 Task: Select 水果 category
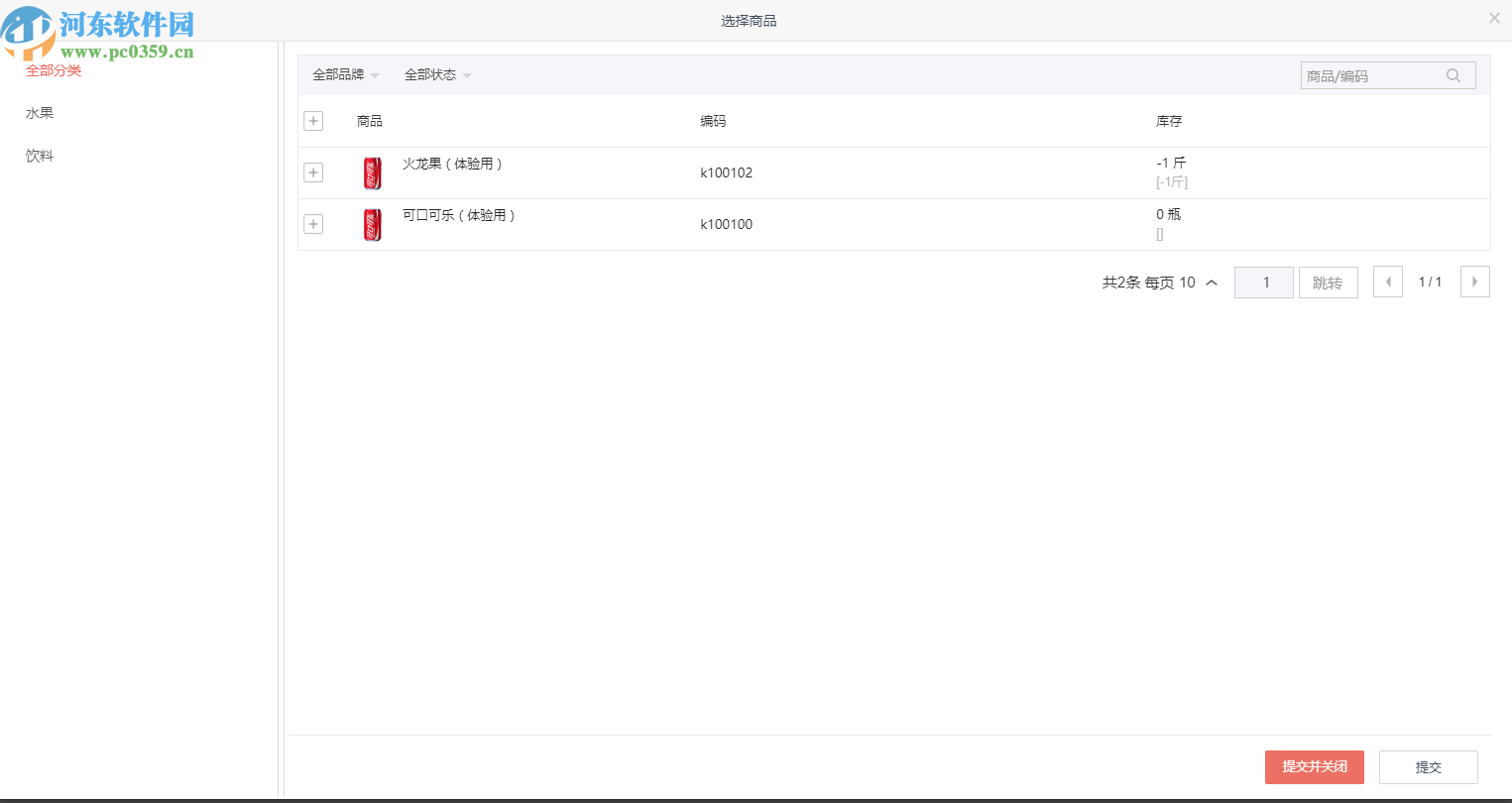[40, 113]
